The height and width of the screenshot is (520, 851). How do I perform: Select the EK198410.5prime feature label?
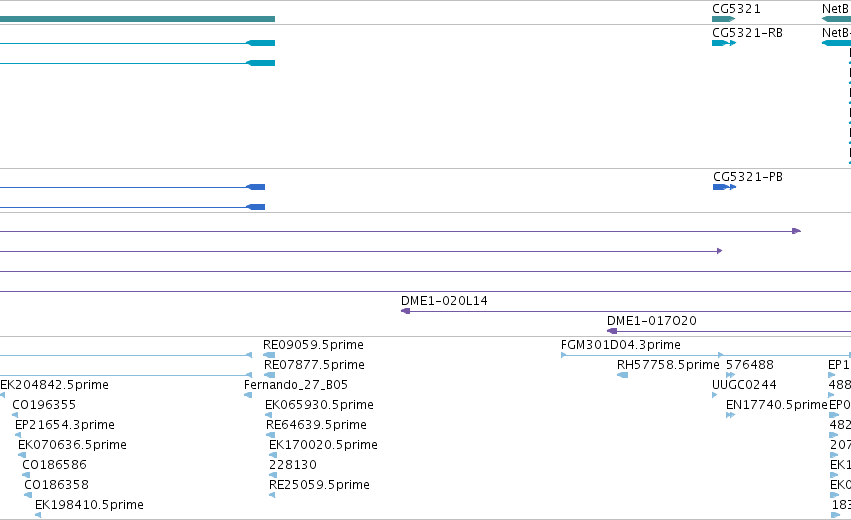tap(89, 505)
